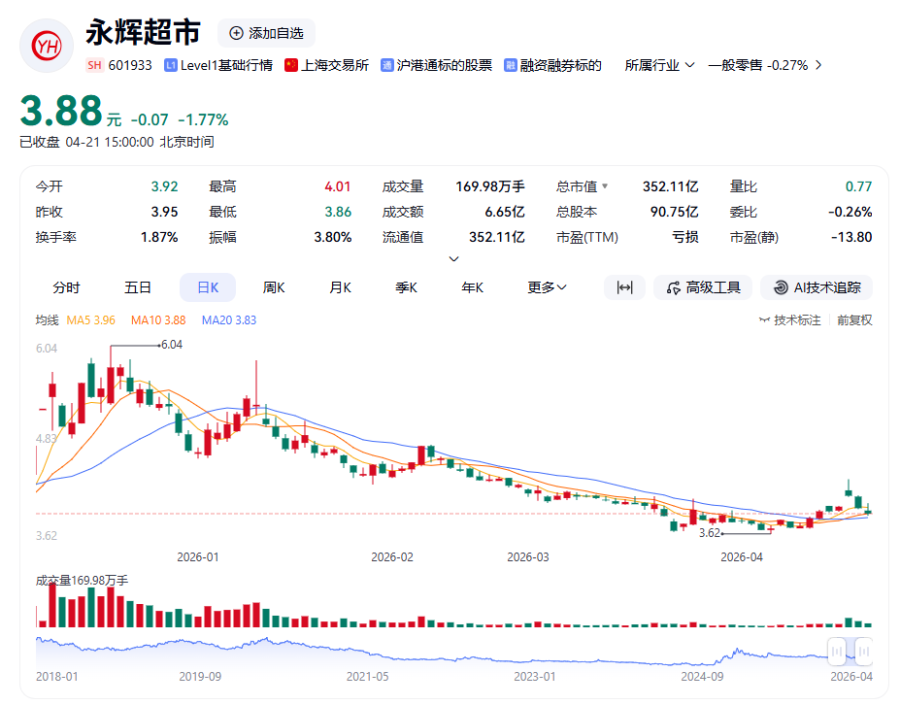Switch to the 分时 chart tab
Image resolution: width=900 pixels, height=705 pixels.
pos(66,288)
